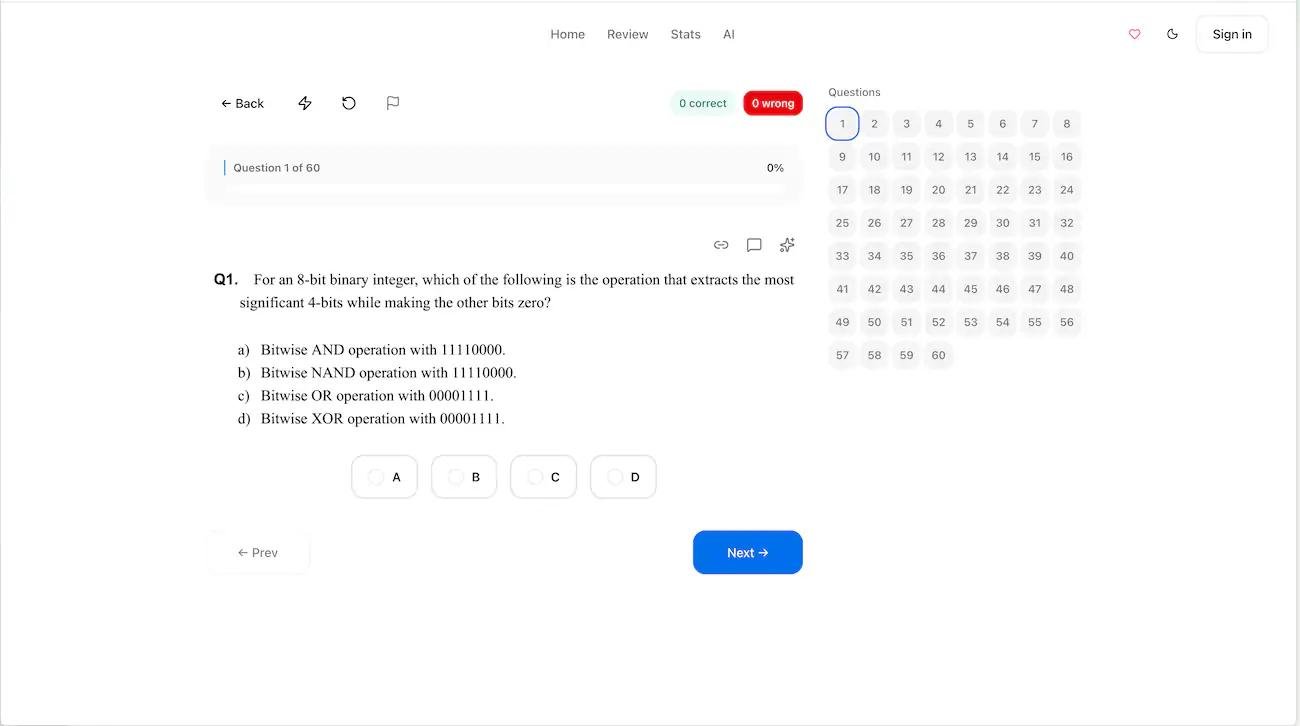This screenshot has width=1300, height=726.
Task: Jump to question 60 in grid
Action: (x=938, y=355)
